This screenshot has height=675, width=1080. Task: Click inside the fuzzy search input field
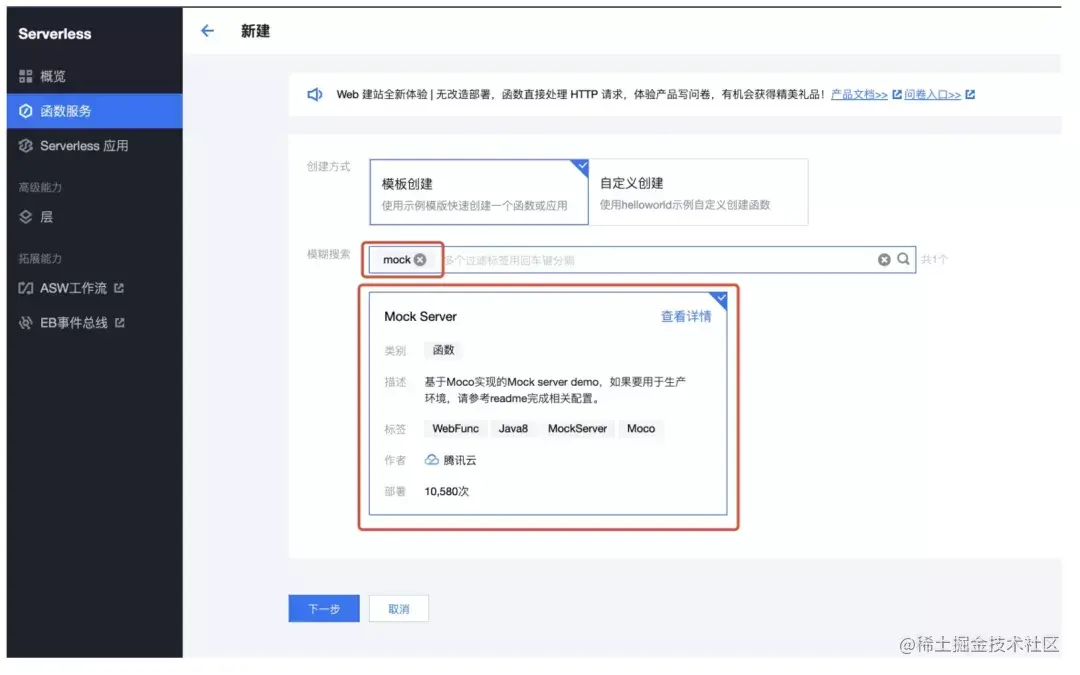(600, 259)
